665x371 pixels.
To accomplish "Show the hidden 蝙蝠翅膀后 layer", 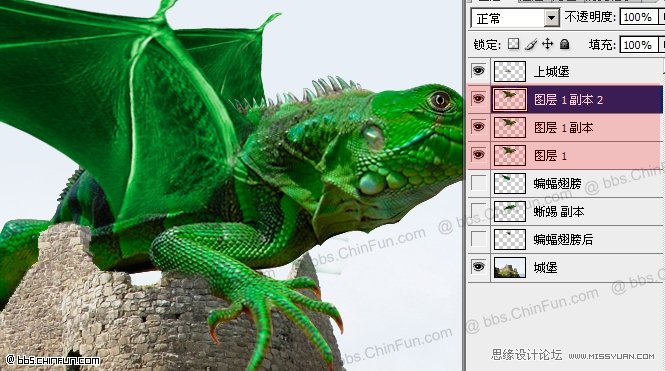I will point(478,239).
